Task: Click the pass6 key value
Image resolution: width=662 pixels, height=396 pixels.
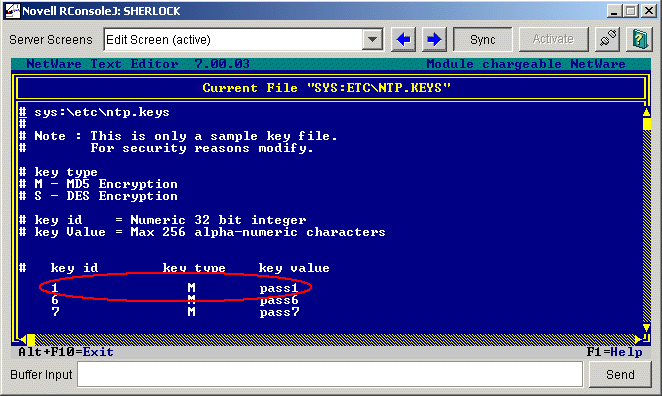Action: coord(279,300)
